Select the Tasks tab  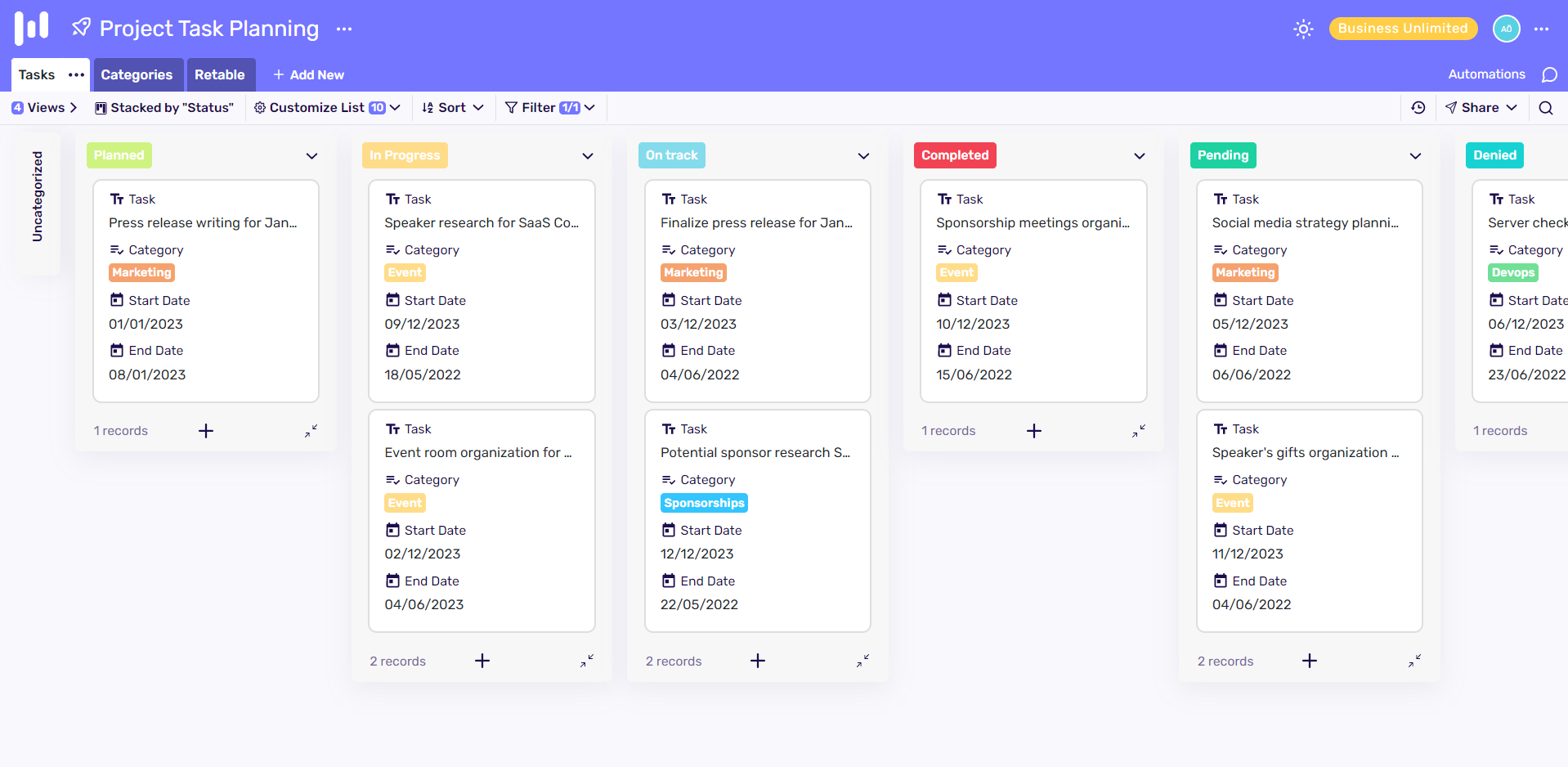tap(37, 74)
